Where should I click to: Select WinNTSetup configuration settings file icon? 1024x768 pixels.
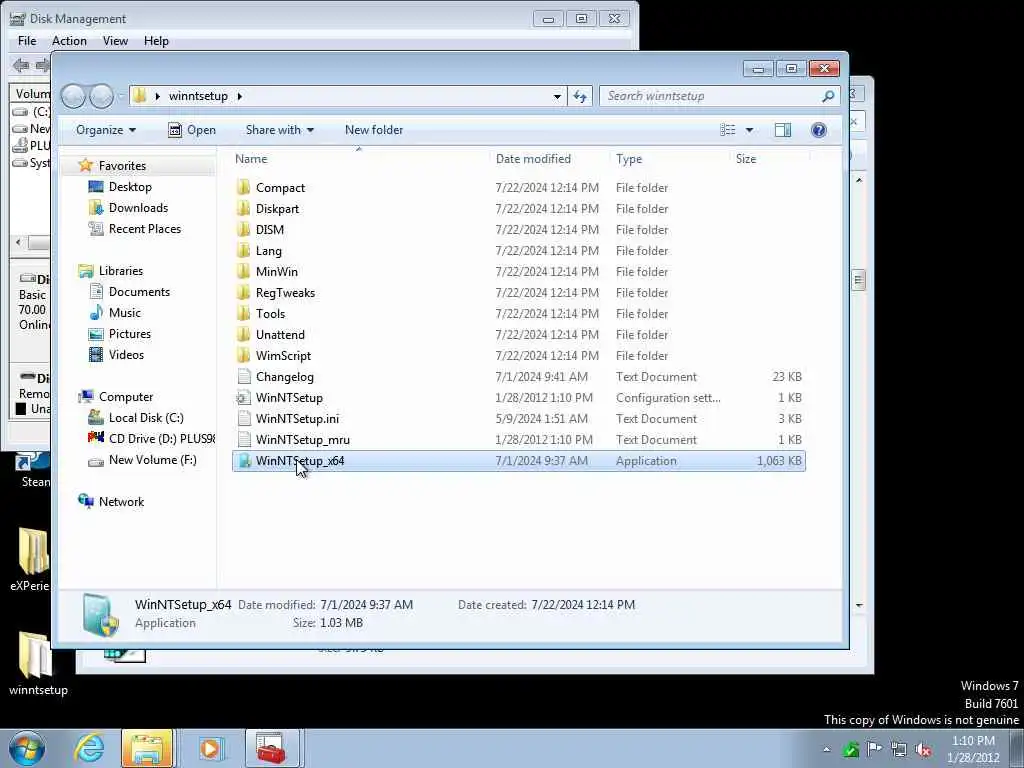(244, 398)
